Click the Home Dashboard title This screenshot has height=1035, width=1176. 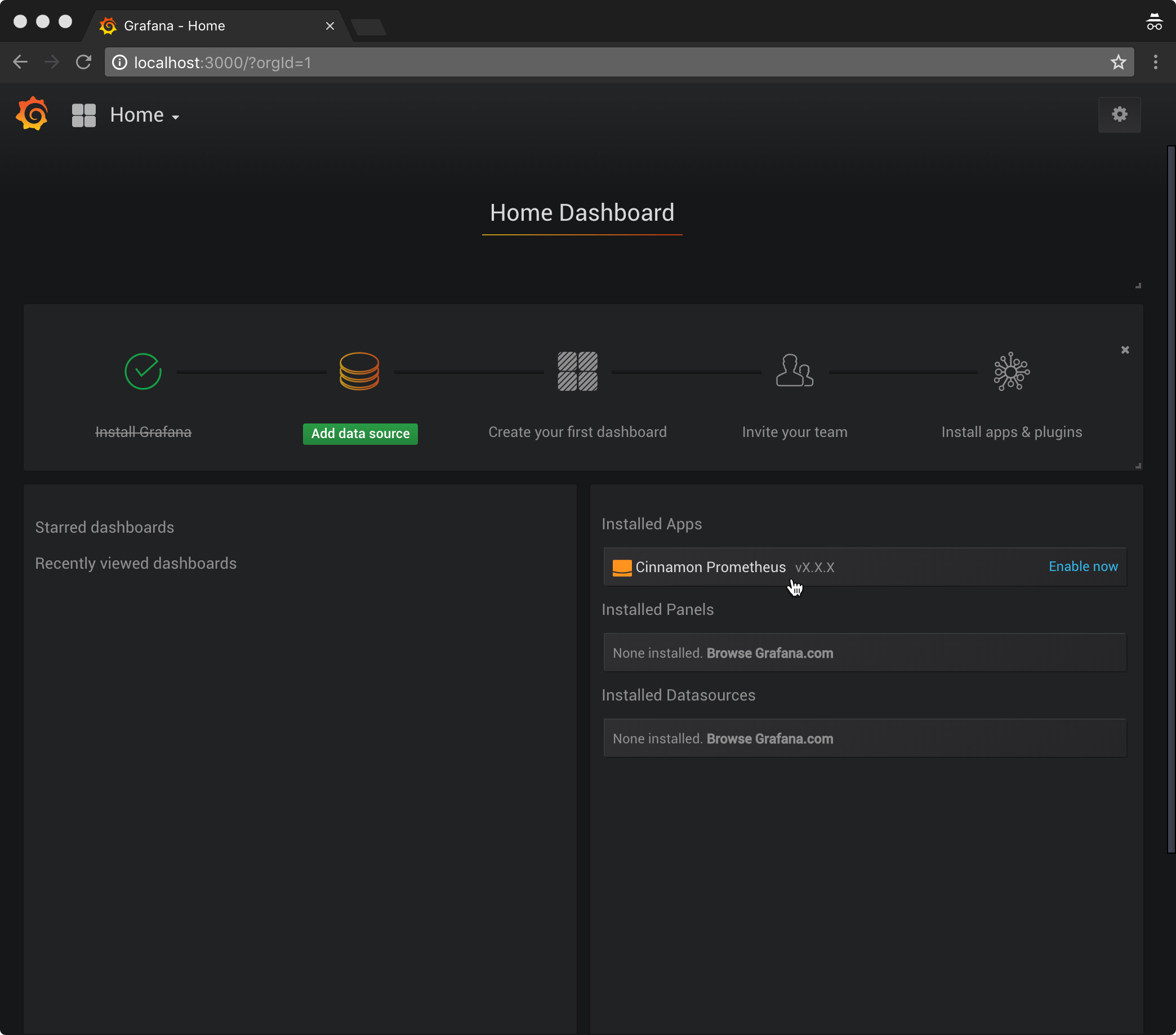click(582, 213)
